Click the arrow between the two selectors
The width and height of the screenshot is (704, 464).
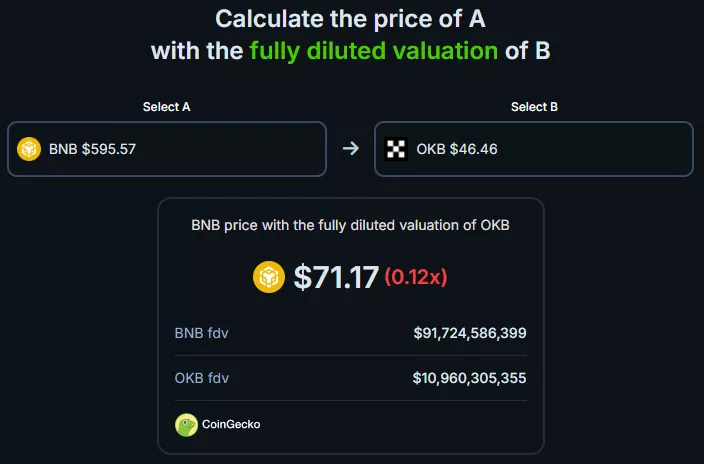(350, 149)
